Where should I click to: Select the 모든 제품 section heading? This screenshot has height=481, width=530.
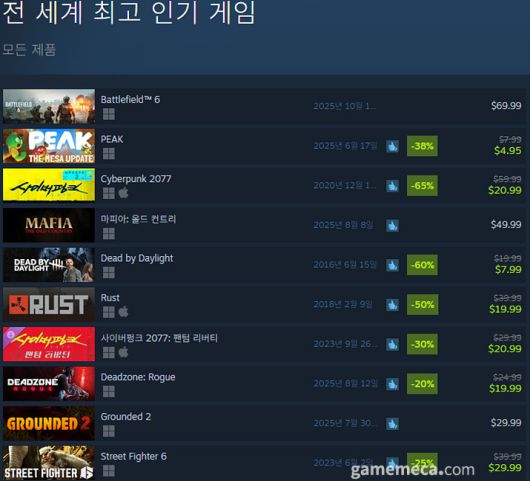point(29,50)
